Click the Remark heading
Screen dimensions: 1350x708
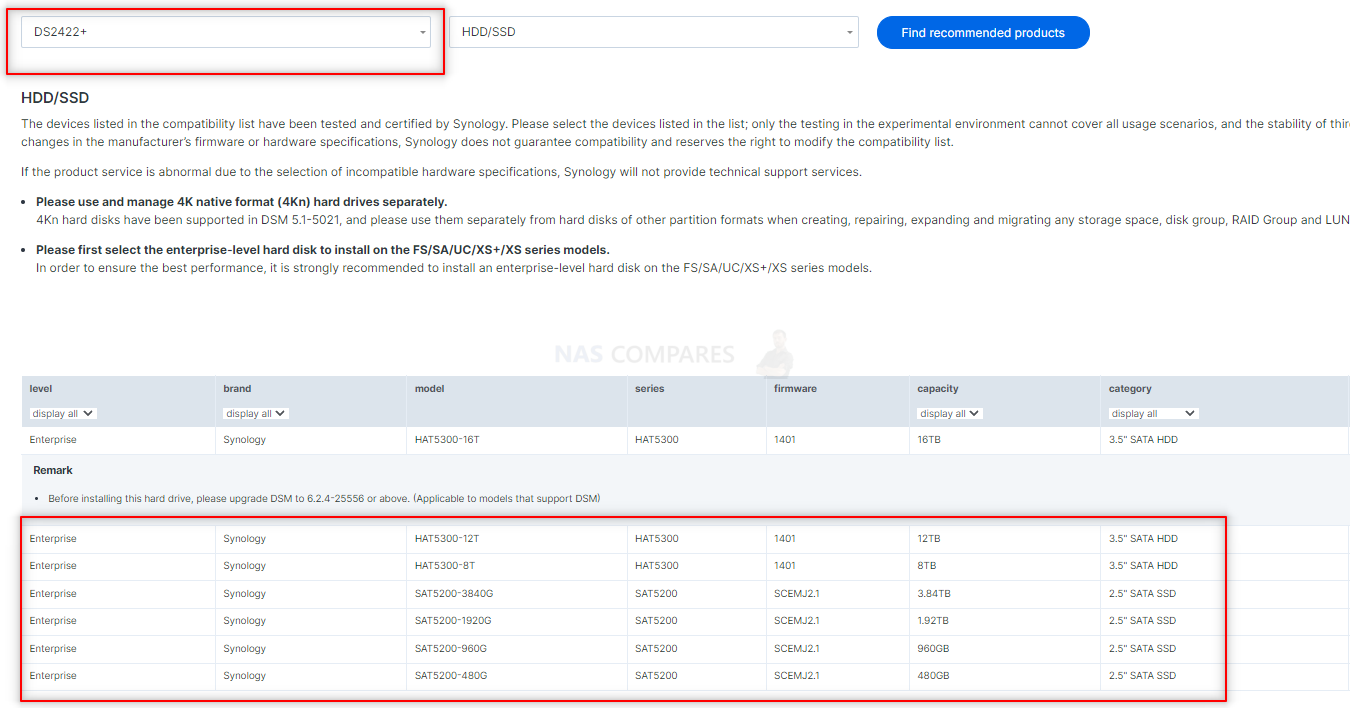click(53, 470)
